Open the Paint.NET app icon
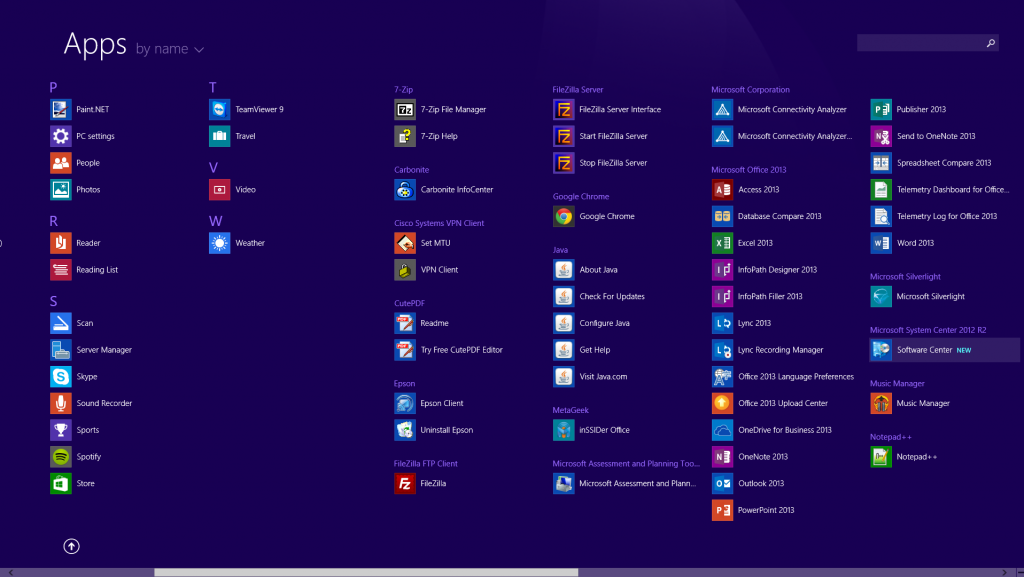Screen dimensions: 1024x577 click(x=61, y=110)
